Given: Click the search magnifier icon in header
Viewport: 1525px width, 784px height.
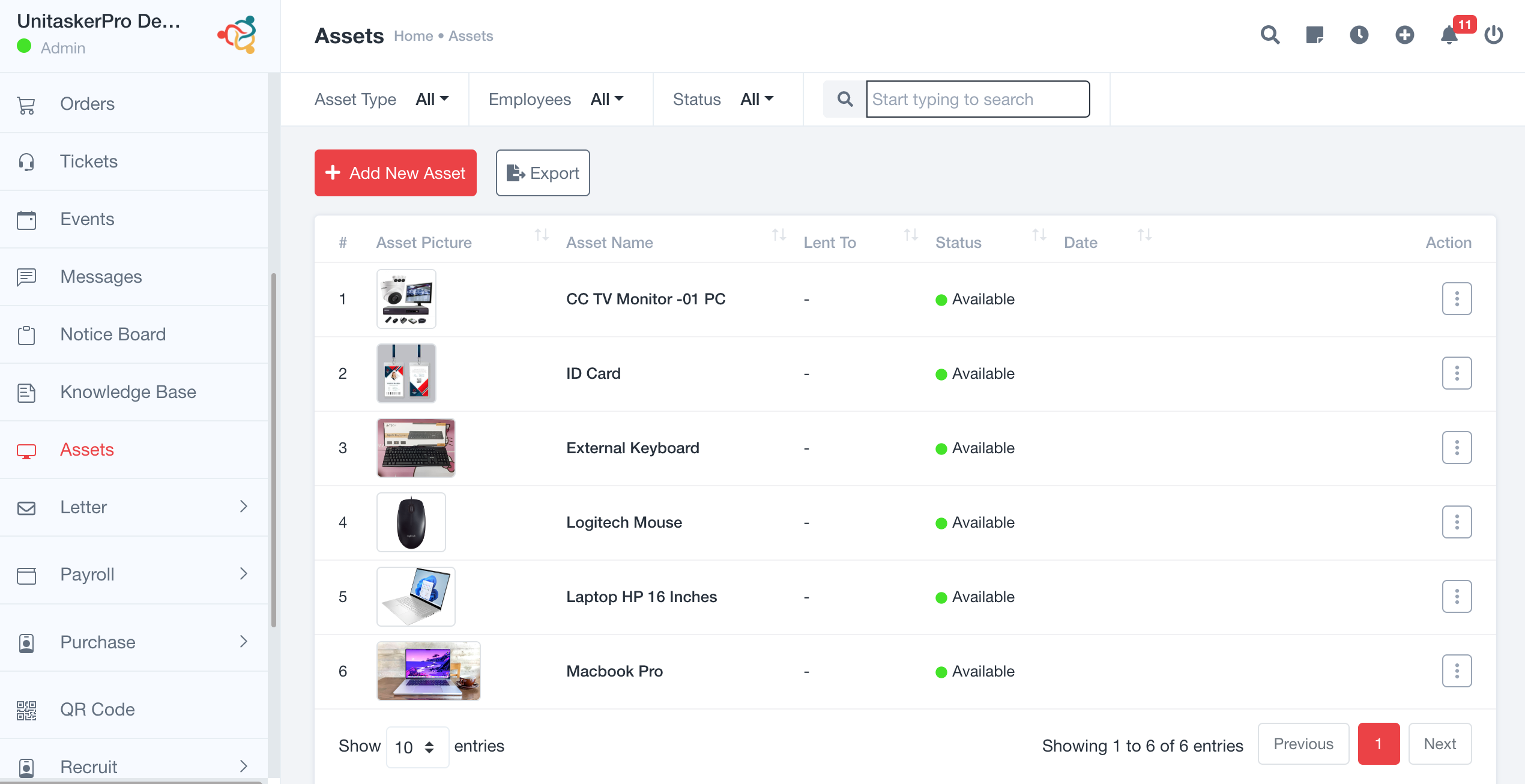Looking at the screenshot, I should pos(1270,35).
